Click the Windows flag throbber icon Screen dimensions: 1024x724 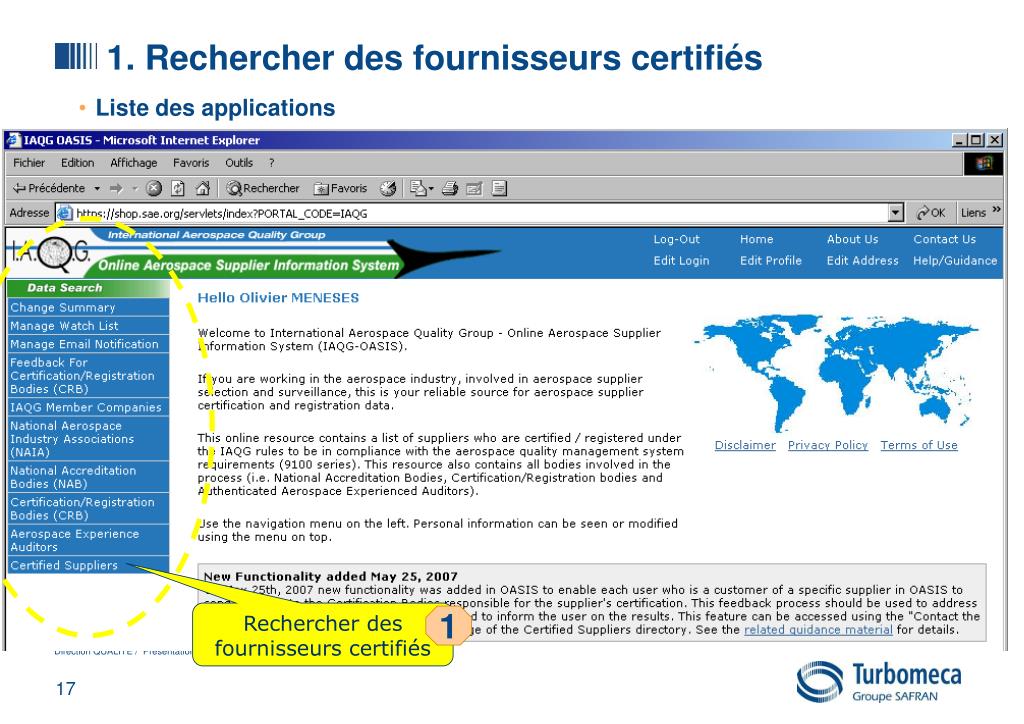(983, 163)
